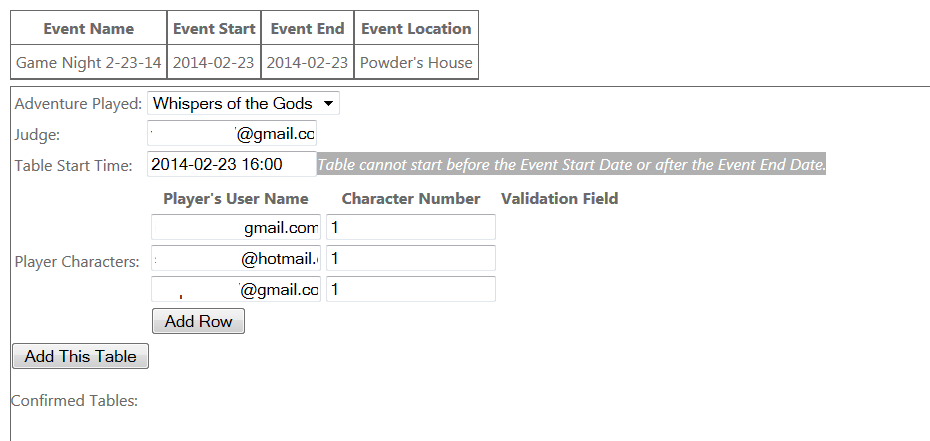Screen dimensions: 930x441
Task: Select the third player's user name field
Action: click(236, 290)
